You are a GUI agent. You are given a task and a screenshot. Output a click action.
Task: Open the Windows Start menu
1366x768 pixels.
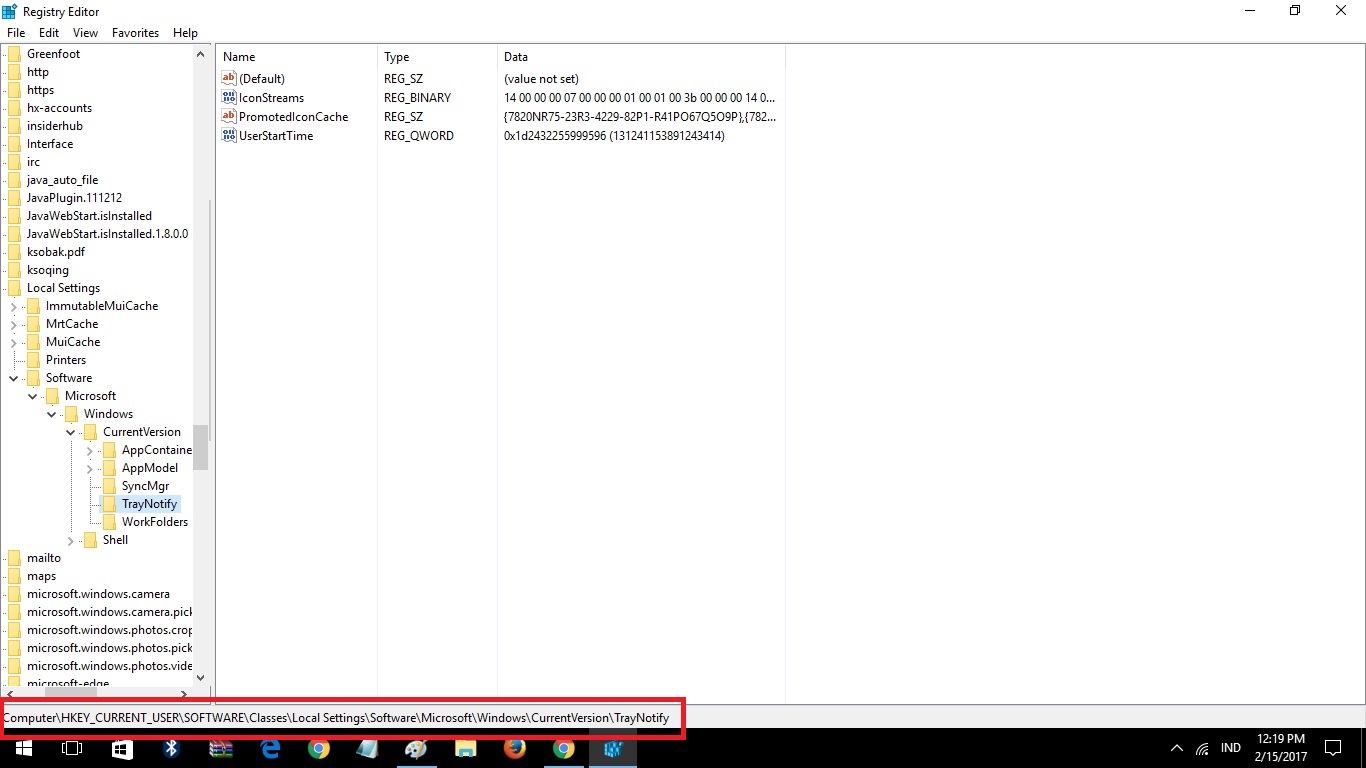pos(23,748)
